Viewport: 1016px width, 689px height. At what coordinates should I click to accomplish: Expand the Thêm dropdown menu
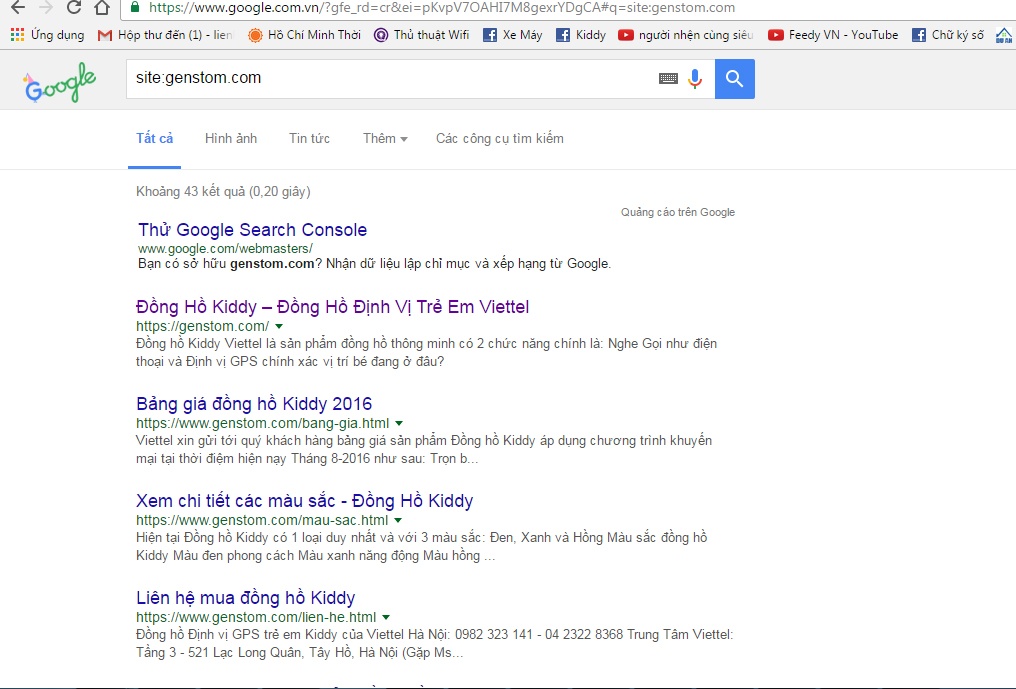click(x=385, y=138)
